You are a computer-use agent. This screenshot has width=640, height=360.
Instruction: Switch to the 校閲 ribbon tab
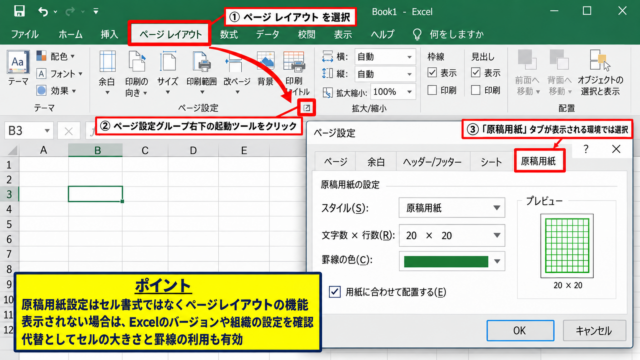pyautogui.click(x=306, y=34)
